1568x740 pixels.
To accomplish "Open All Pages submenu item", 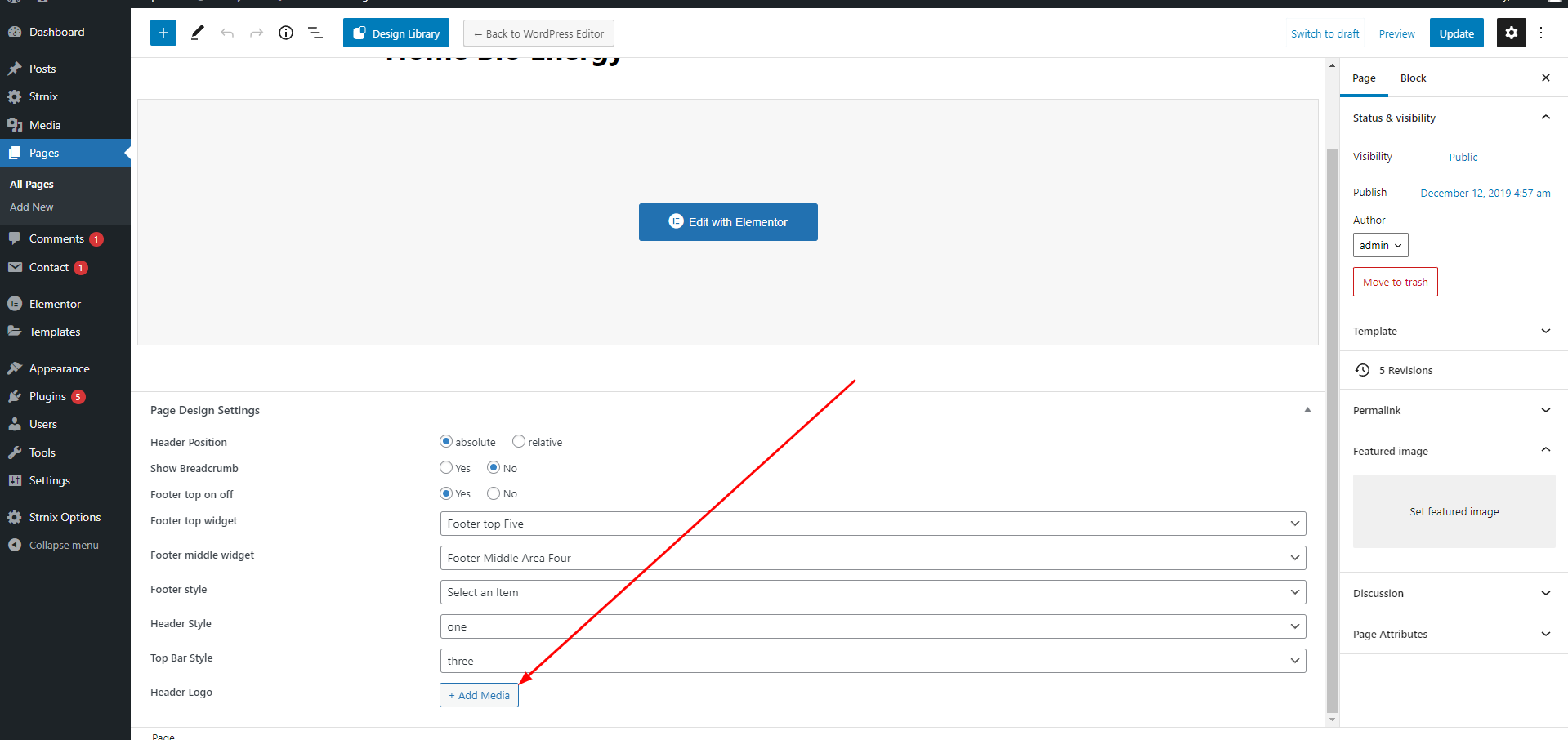I will (x=32, y=184).
